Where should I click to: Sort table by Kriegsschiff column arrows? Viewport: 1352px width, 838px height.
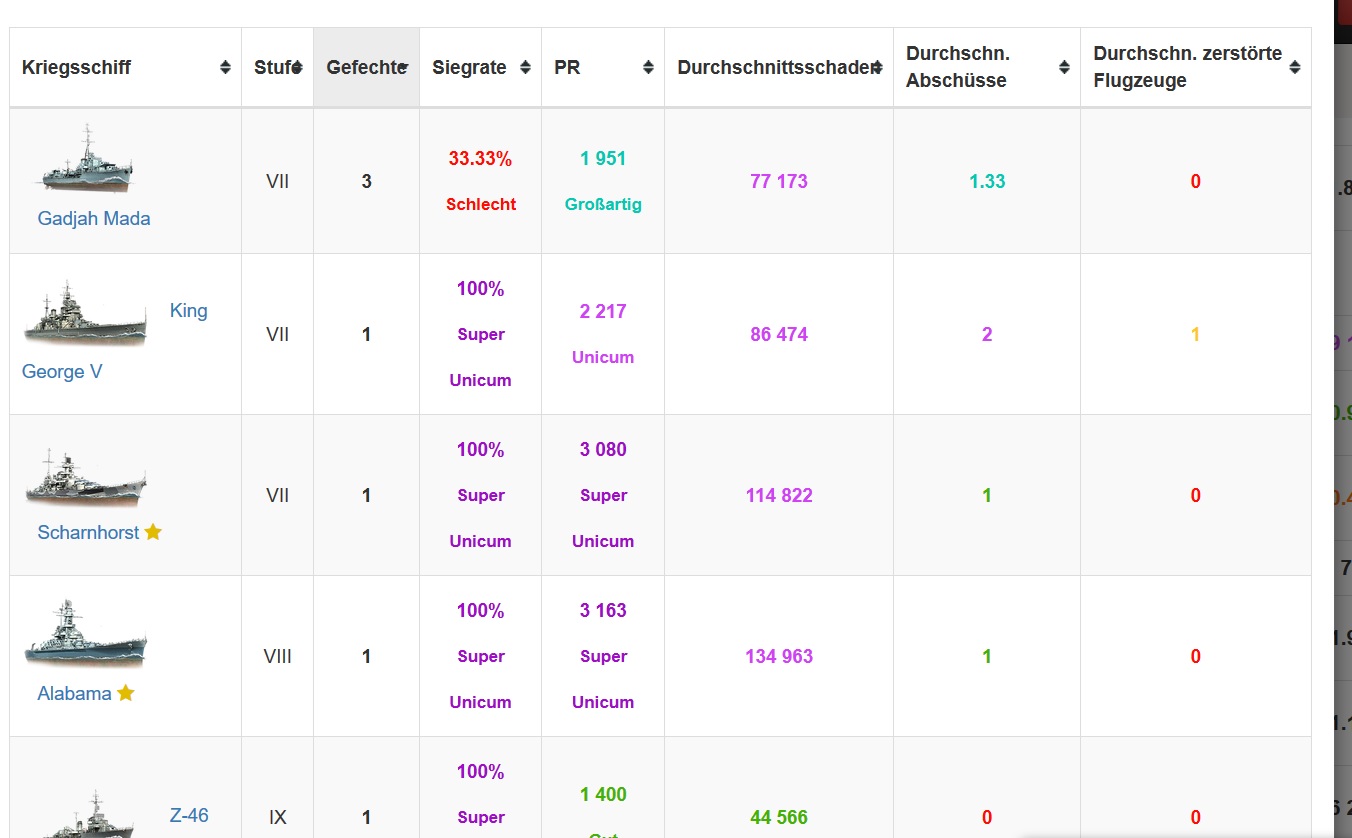click(x=225, y=67)
